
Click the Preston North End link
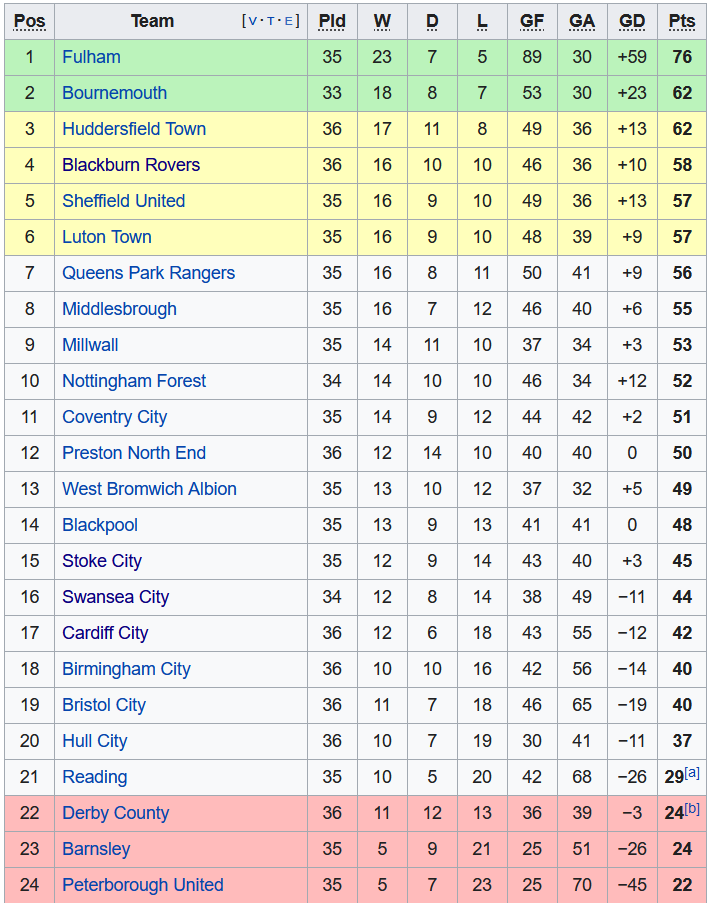134,453
